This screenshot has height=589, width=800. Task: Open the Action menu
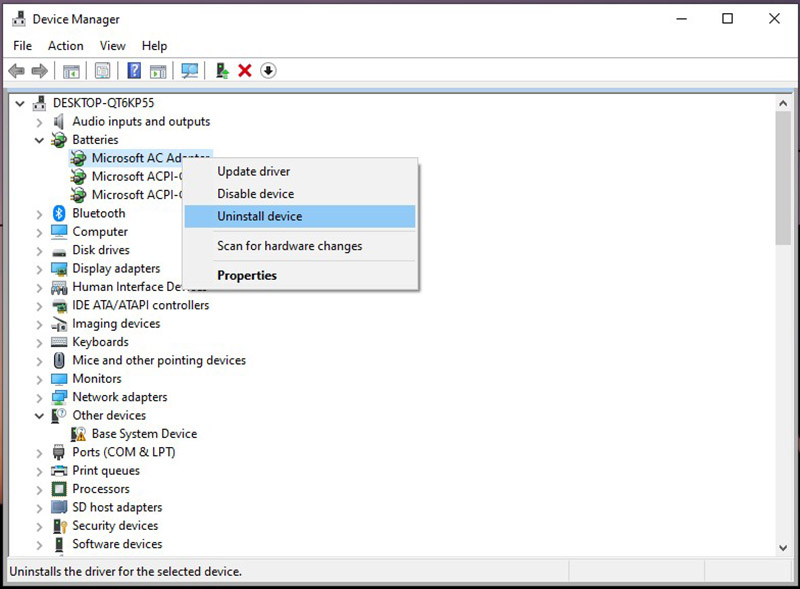[66, 46]
